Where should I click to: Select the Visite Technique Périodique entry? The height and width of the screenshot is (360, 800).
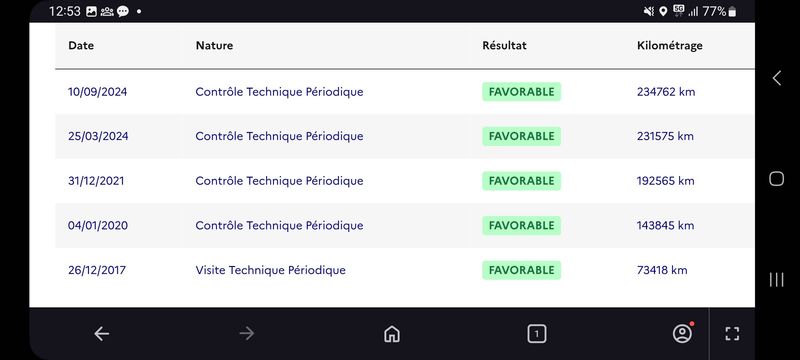tap(270, 270)
